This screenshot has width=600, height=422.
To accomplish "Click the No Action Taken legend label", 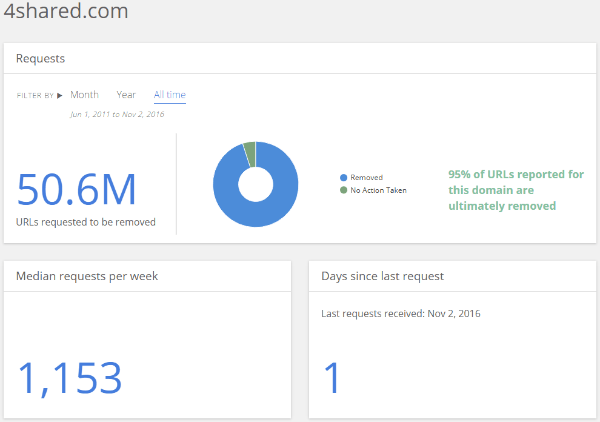I will pos(378,190).
